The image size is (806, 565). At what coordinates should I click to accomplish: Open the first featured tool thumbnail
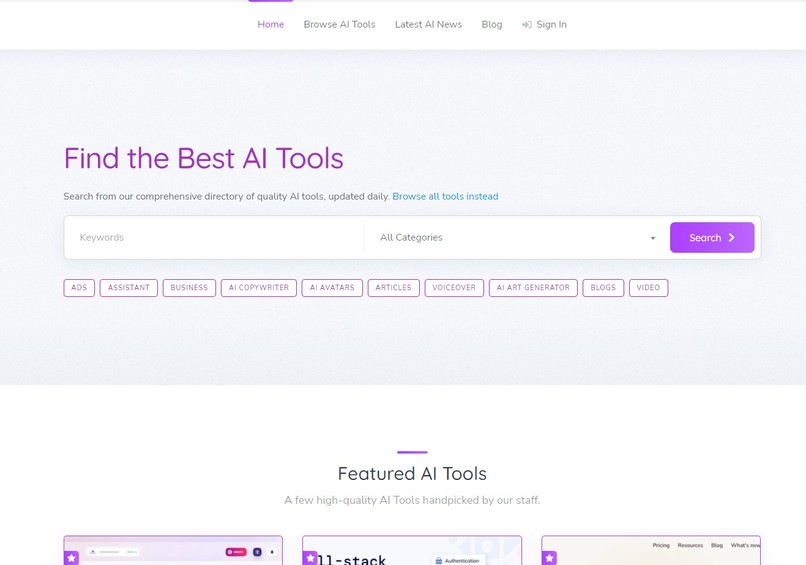click(x=173, y=551)
